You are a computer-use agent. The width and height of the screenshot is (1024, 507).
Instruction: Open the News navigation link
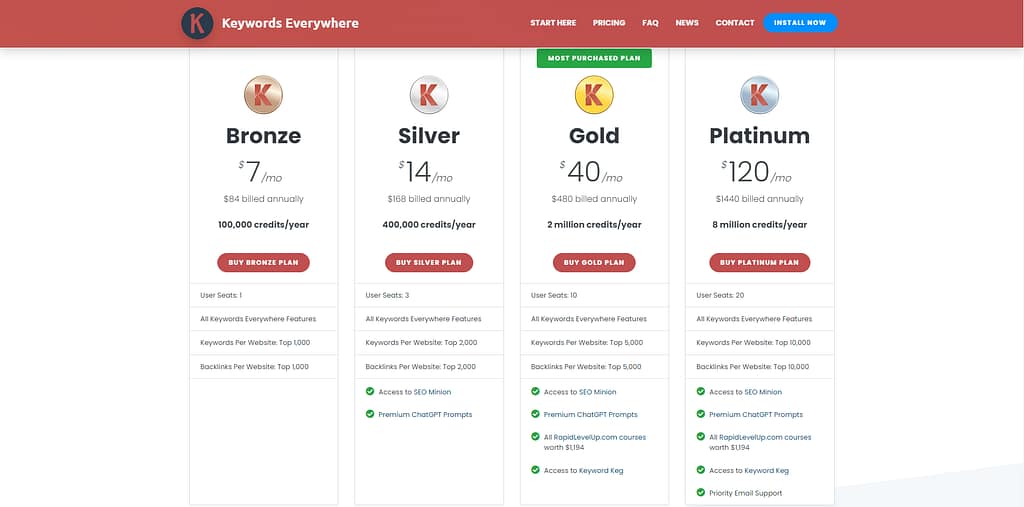(x=687, y=23)
